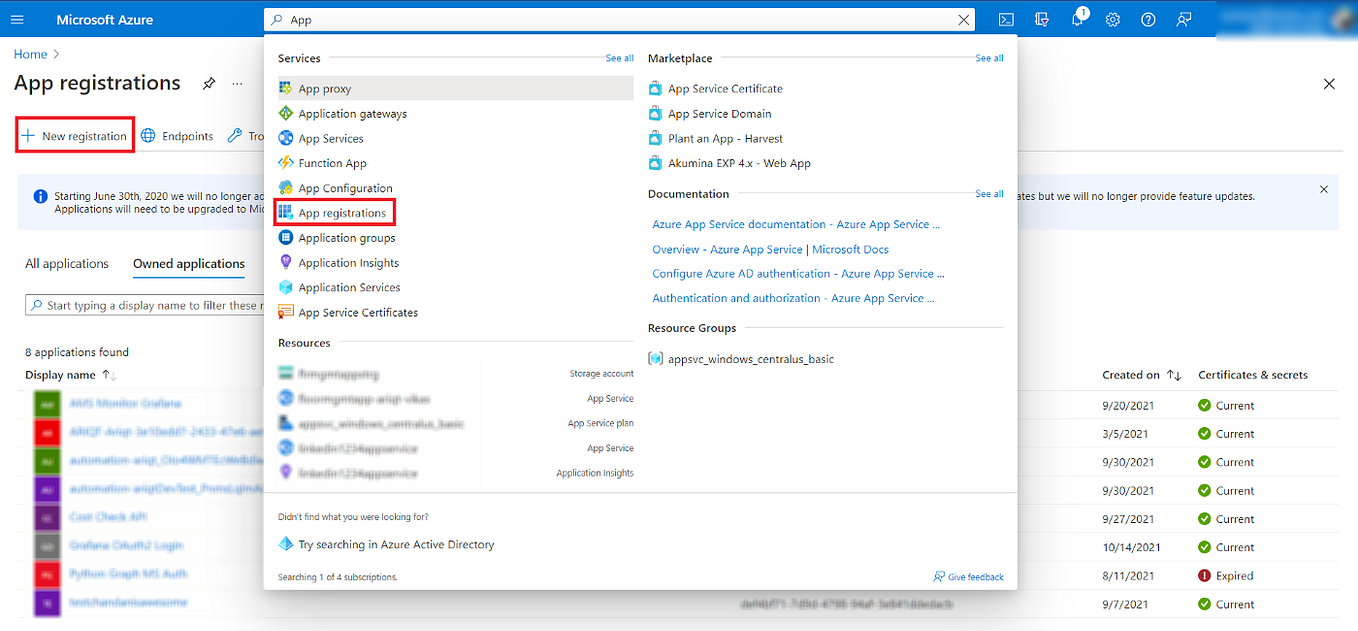The image size is (1358, 631).
Task: Open the Settings gear icon
Action: coord(1112,19)
